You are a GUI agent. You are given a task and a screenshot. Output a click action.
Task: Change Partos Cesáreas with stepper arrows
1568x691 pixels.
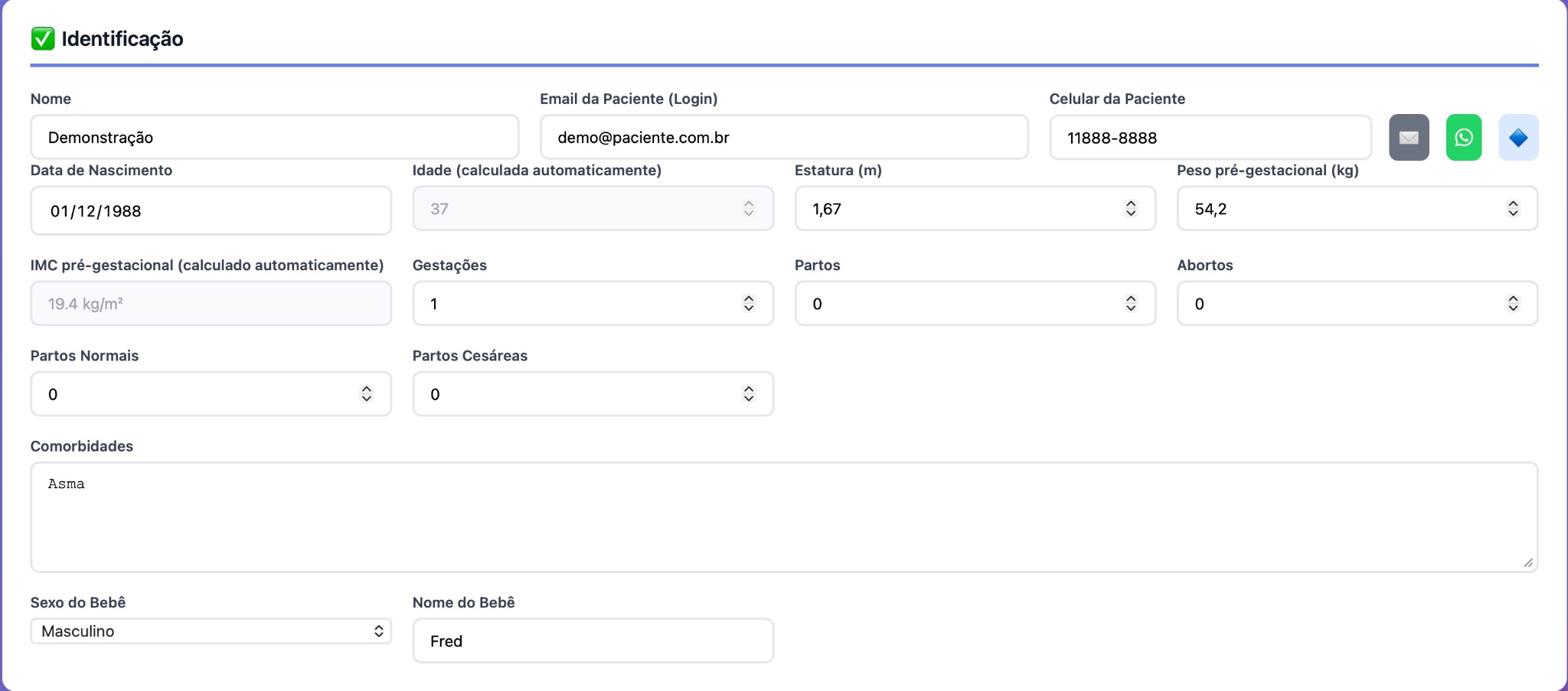749,394
